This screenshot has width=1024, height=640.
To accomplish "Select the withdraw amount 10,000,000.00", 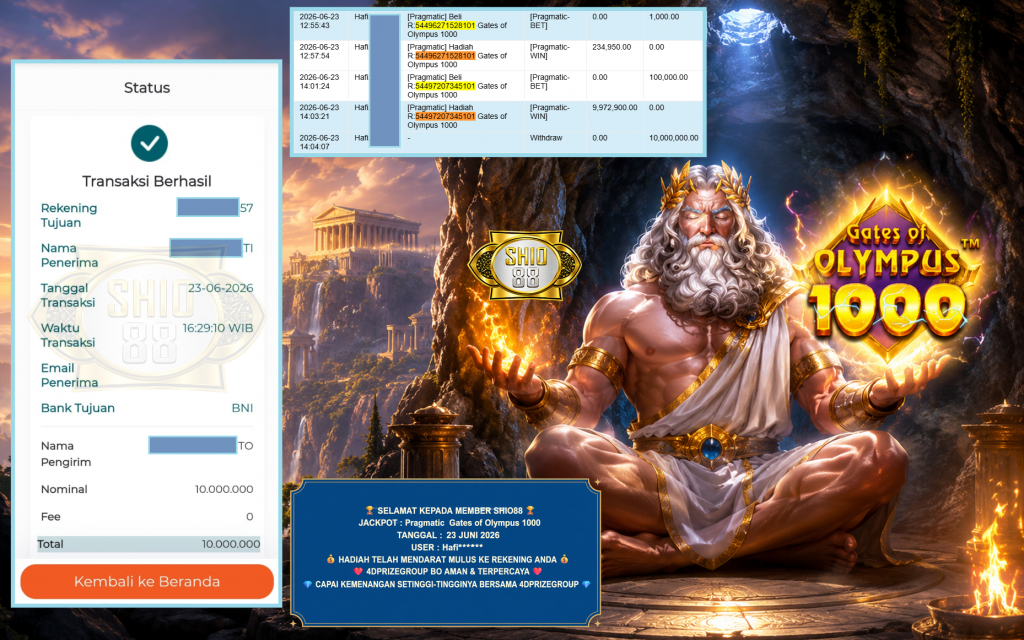I will (673, 138).
